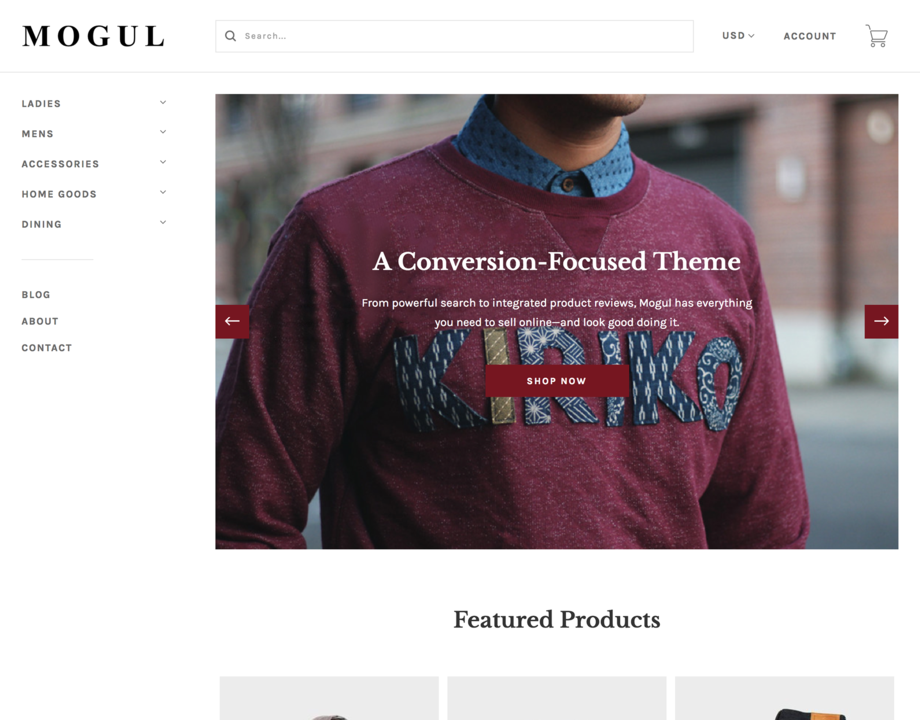Viewport: 920px width, 720px height.
Task: Advance to next slide arrow
Action: [881, 322]
